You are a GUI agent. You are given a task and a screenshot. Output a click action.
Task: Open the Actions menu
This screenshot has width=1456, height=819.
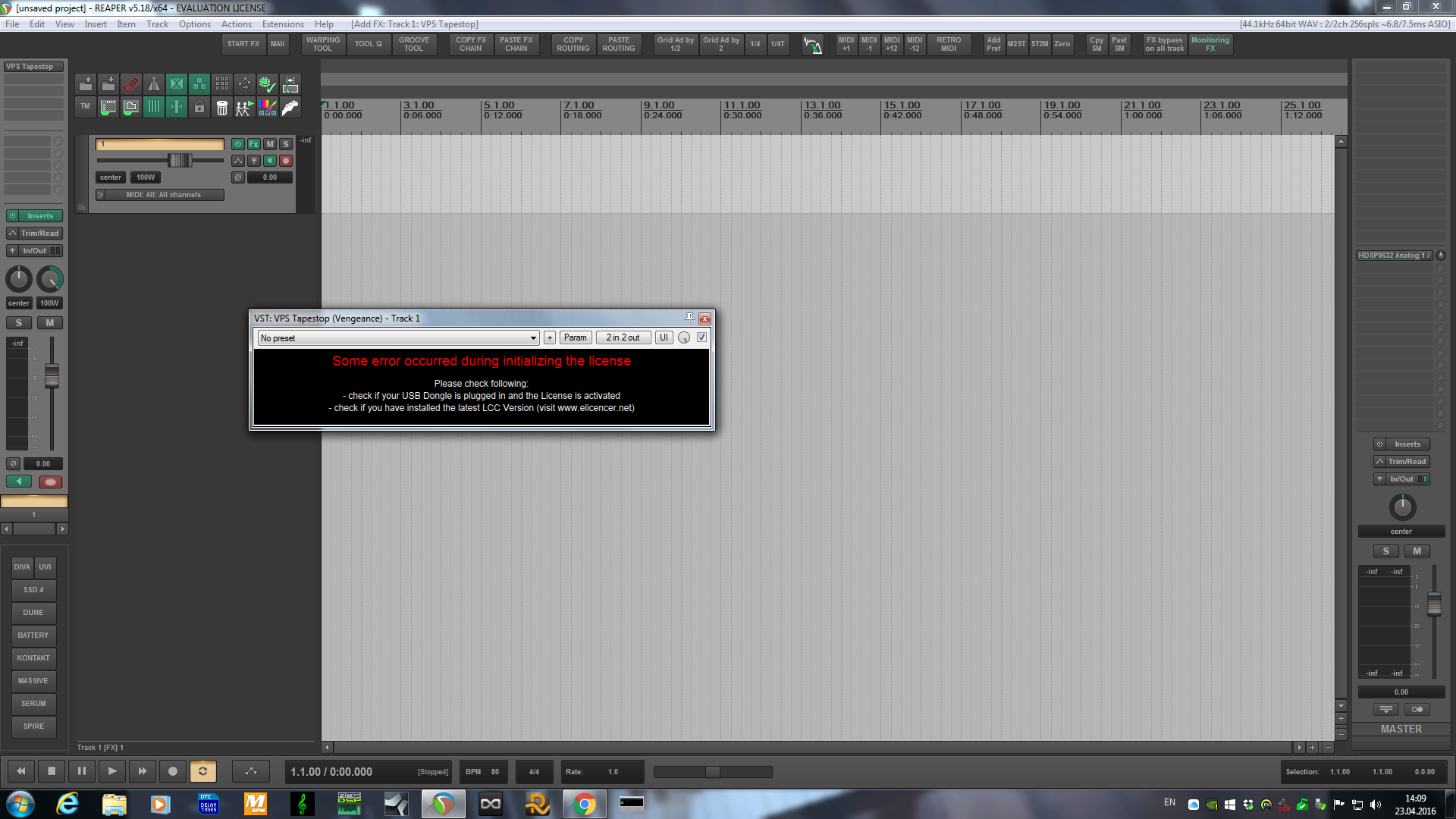[x=236, y=24]
